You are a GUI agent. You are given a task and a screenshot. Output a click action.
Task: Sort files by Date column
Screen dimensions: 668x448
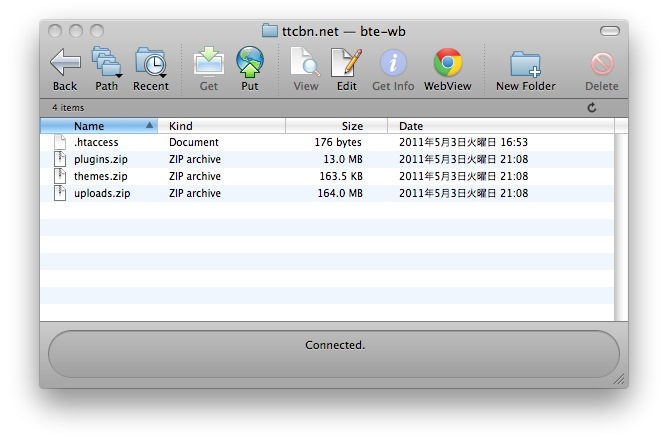coord(500,126)
